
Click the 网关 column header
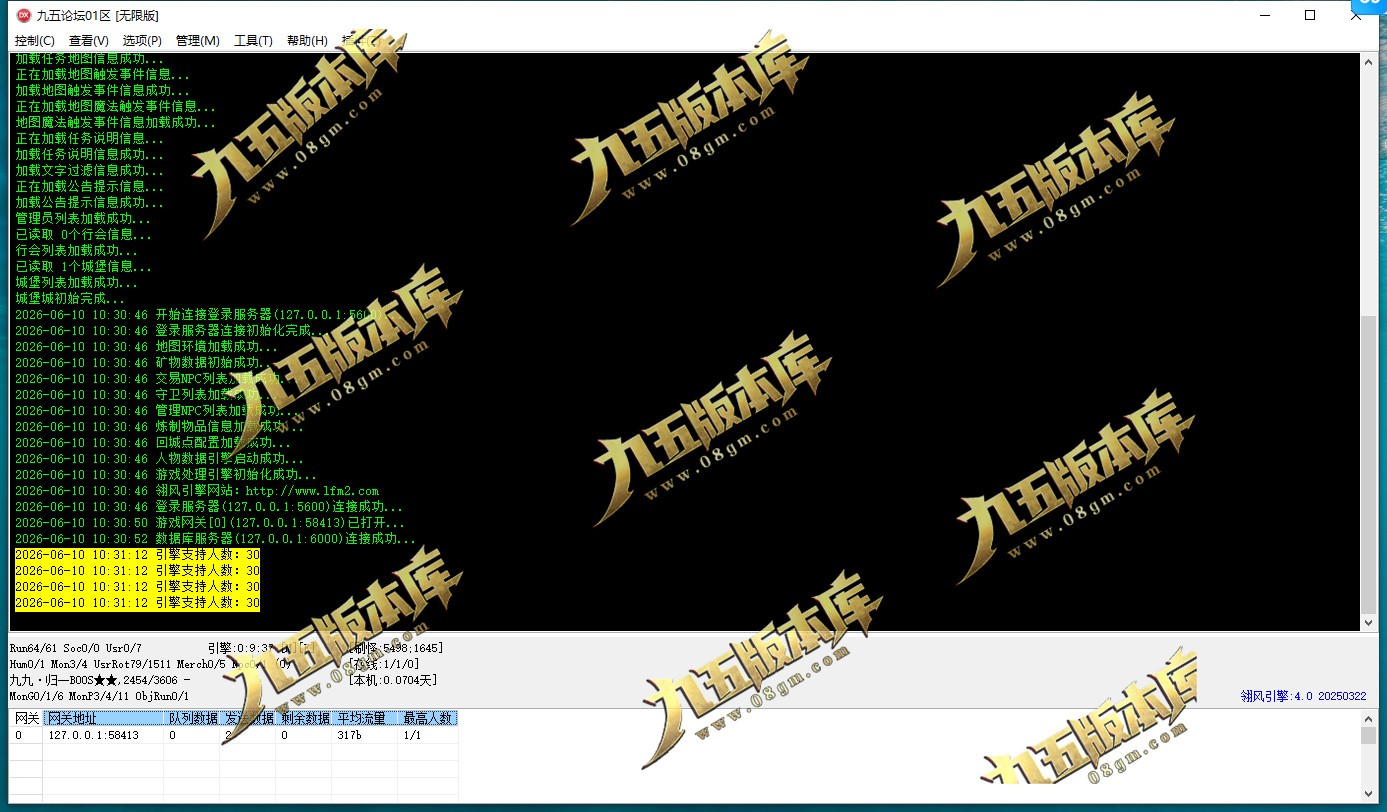pos(27,718)
